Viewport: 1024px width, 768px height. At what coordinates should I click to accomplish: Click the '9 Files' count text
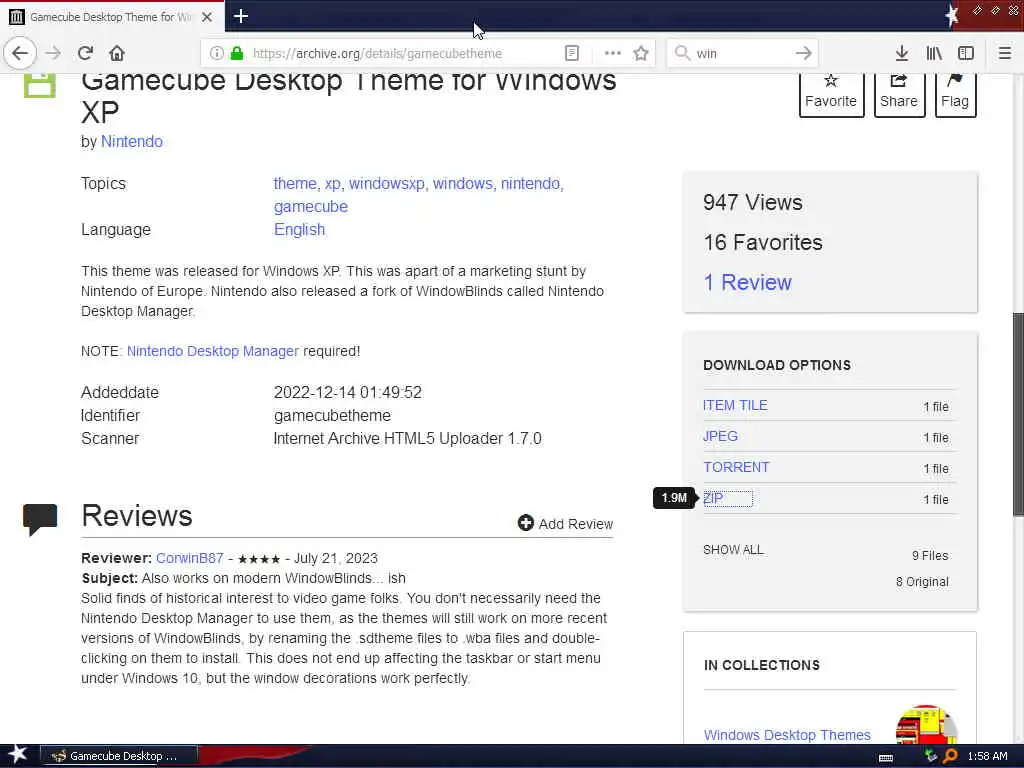click(x=930, y=556)
